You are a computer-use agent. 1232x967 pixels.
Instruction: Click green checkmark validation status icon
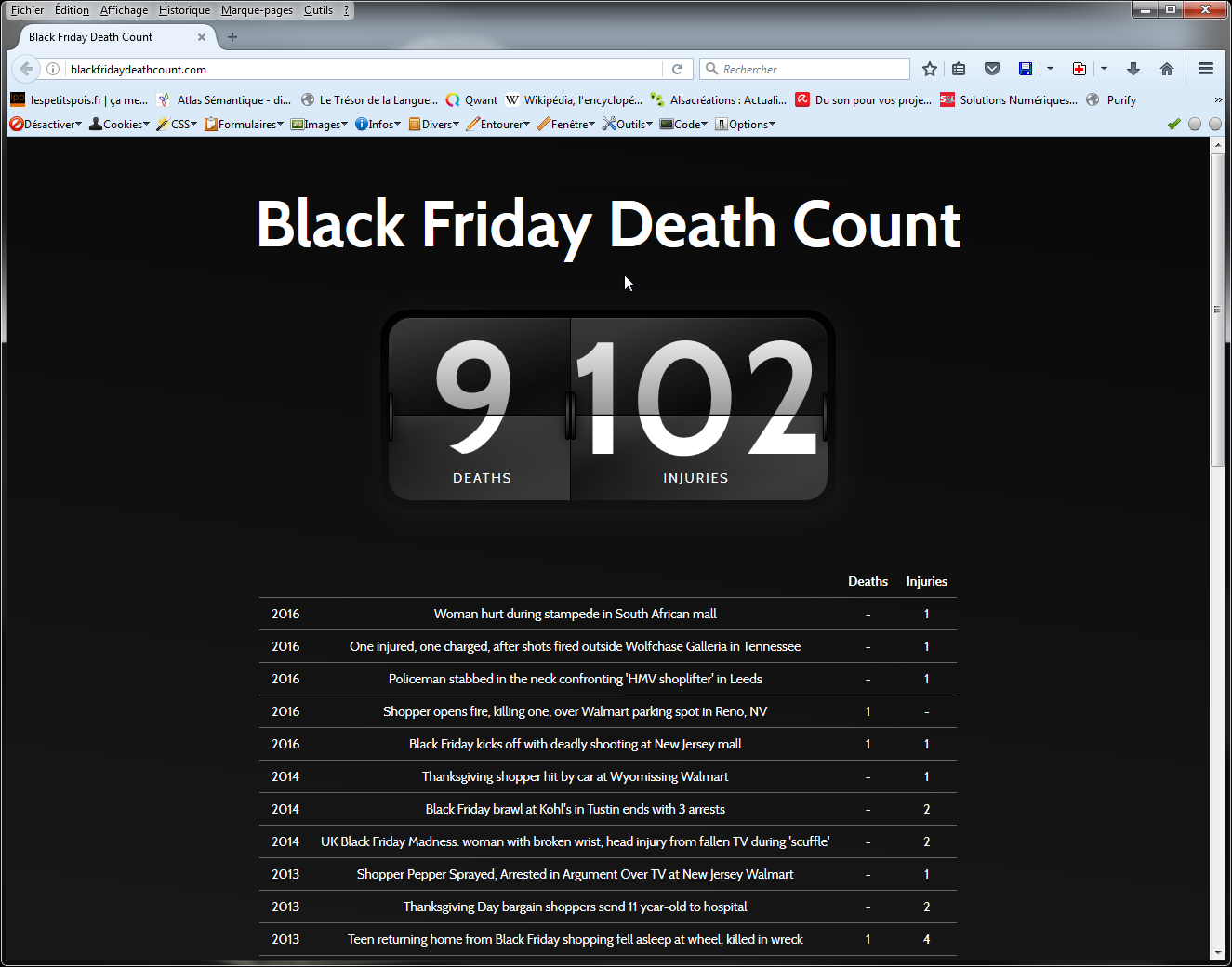pyautogui.click(x=1174, y=124)
